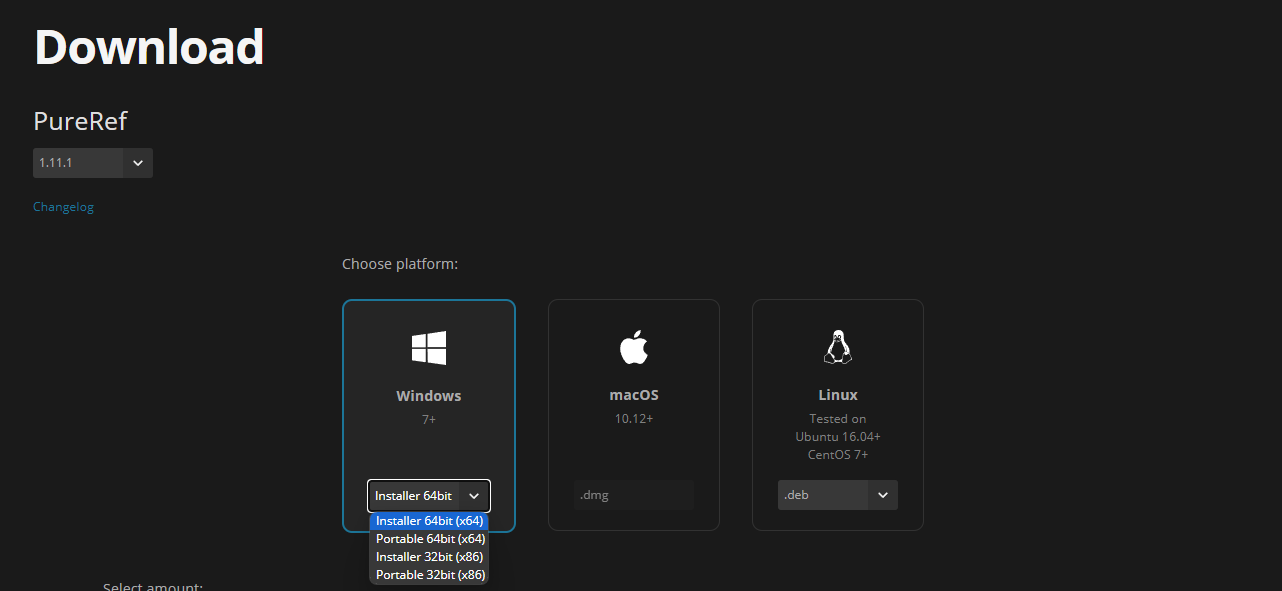Image resolution: width=1282 pixels, height=591 pixels.
Task: Choose the macOS platform label
Action: (x=634, y=396)
